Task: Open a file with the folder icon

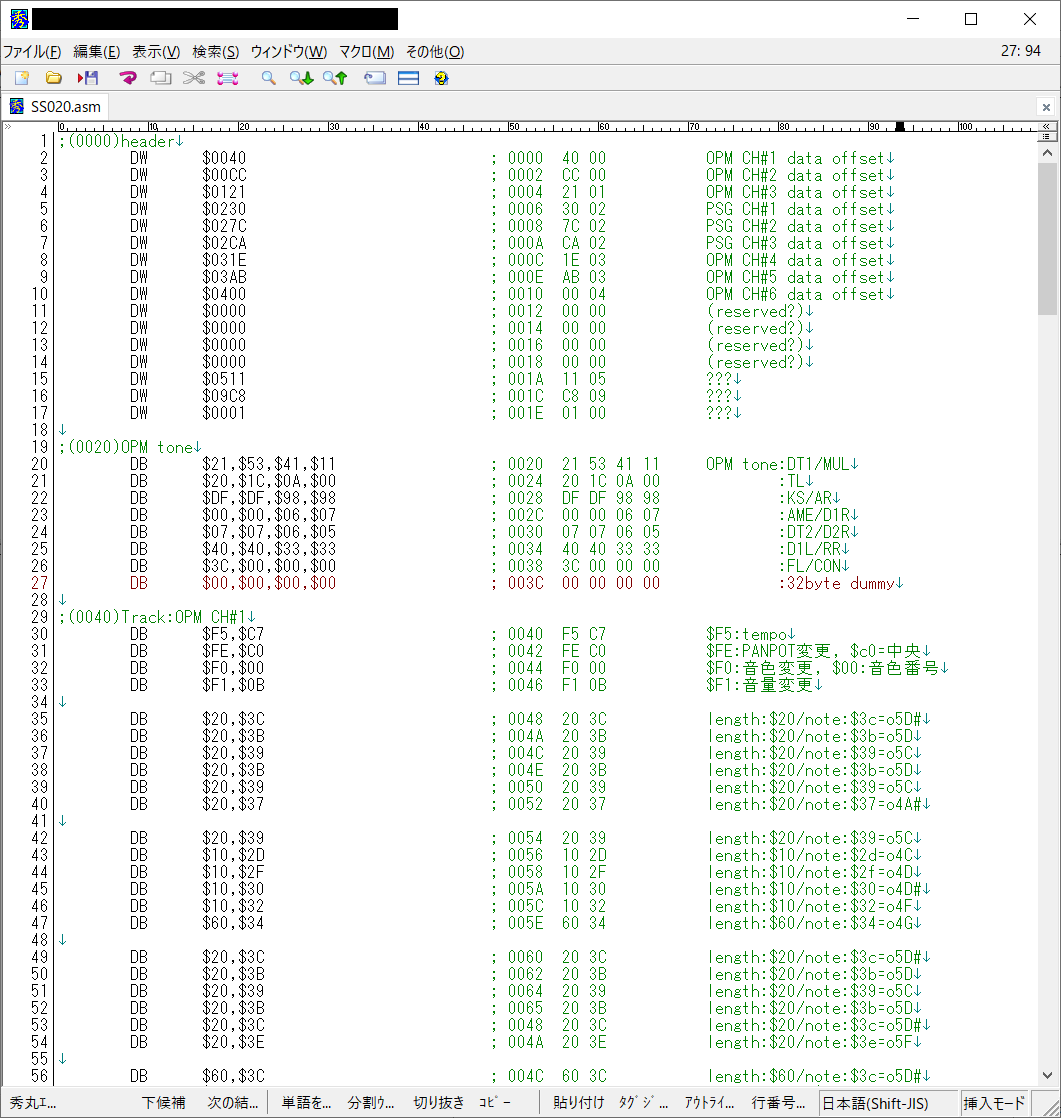Action: [53, 78]
